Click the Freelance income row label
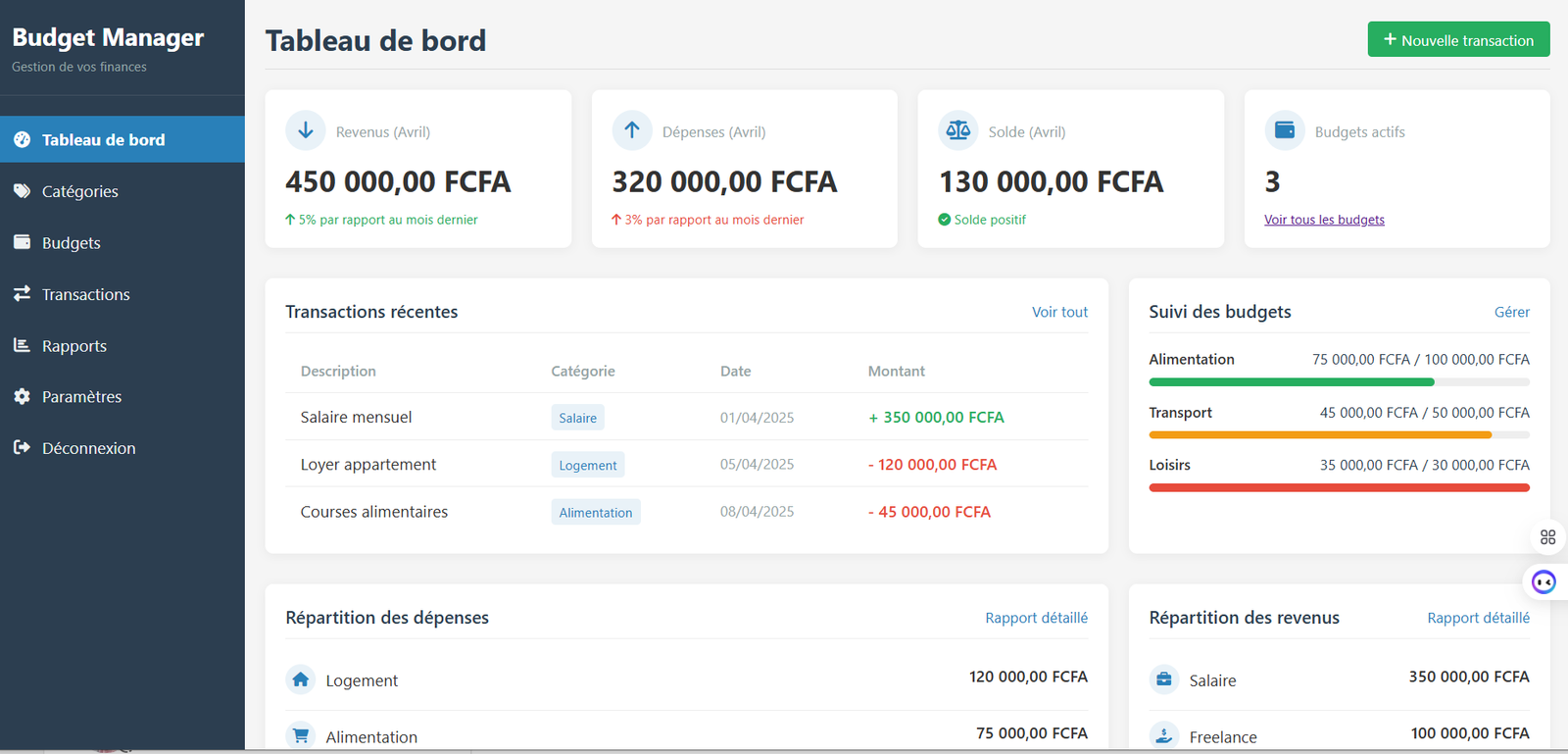Image resolution: width=1568 pixels, height=754 pixels. coord(1223,737)
